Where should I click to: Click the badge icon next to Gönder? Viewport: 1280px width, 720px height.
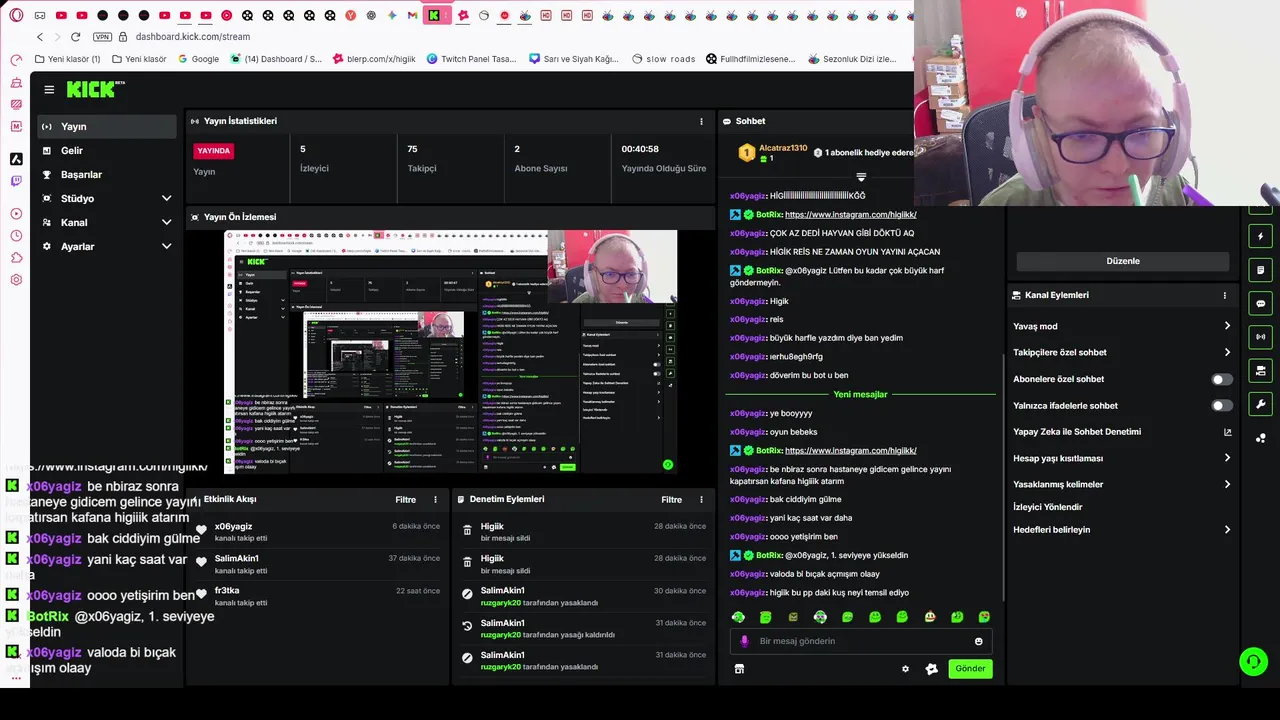931,669
